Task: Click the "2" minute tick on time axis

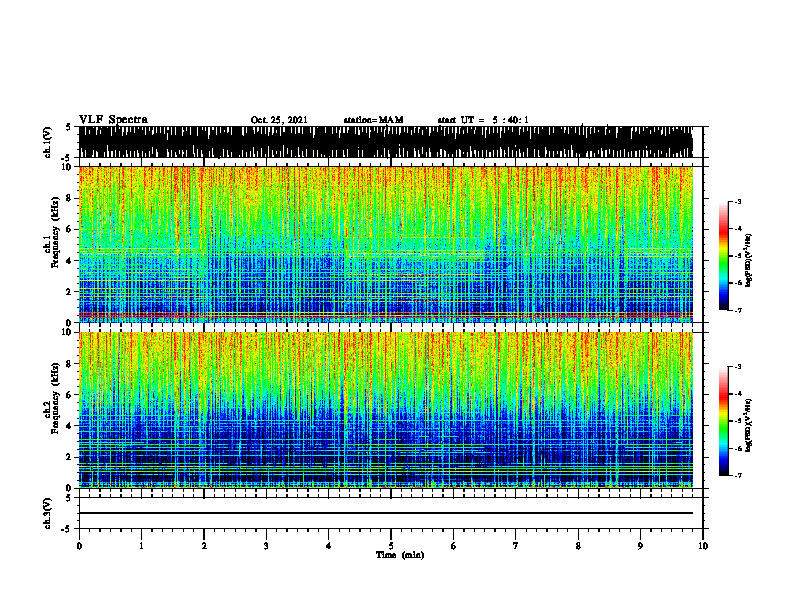Action: 204,546
